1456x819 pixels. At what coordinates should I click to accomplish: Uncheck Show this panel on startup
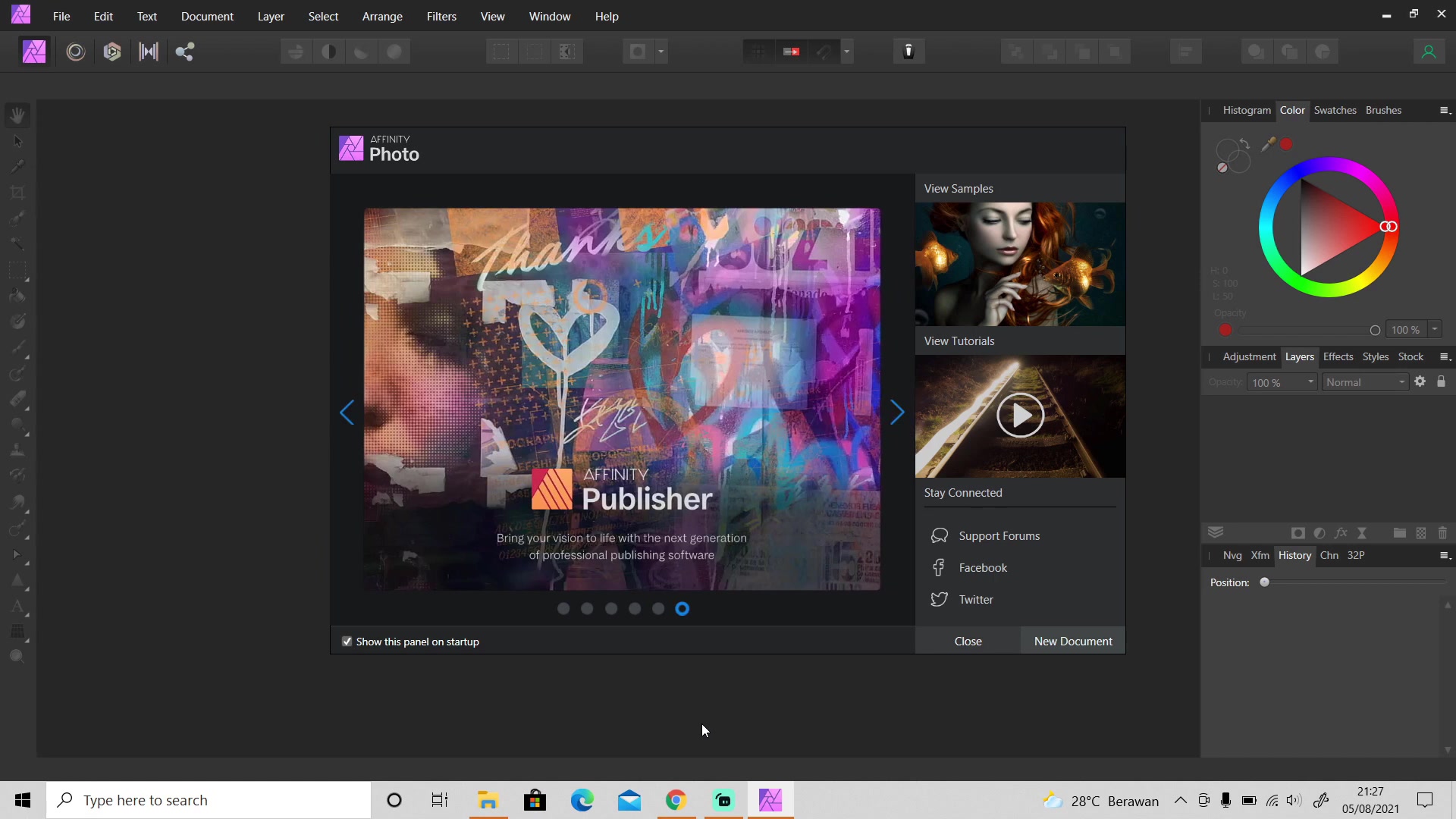point(347,642)
